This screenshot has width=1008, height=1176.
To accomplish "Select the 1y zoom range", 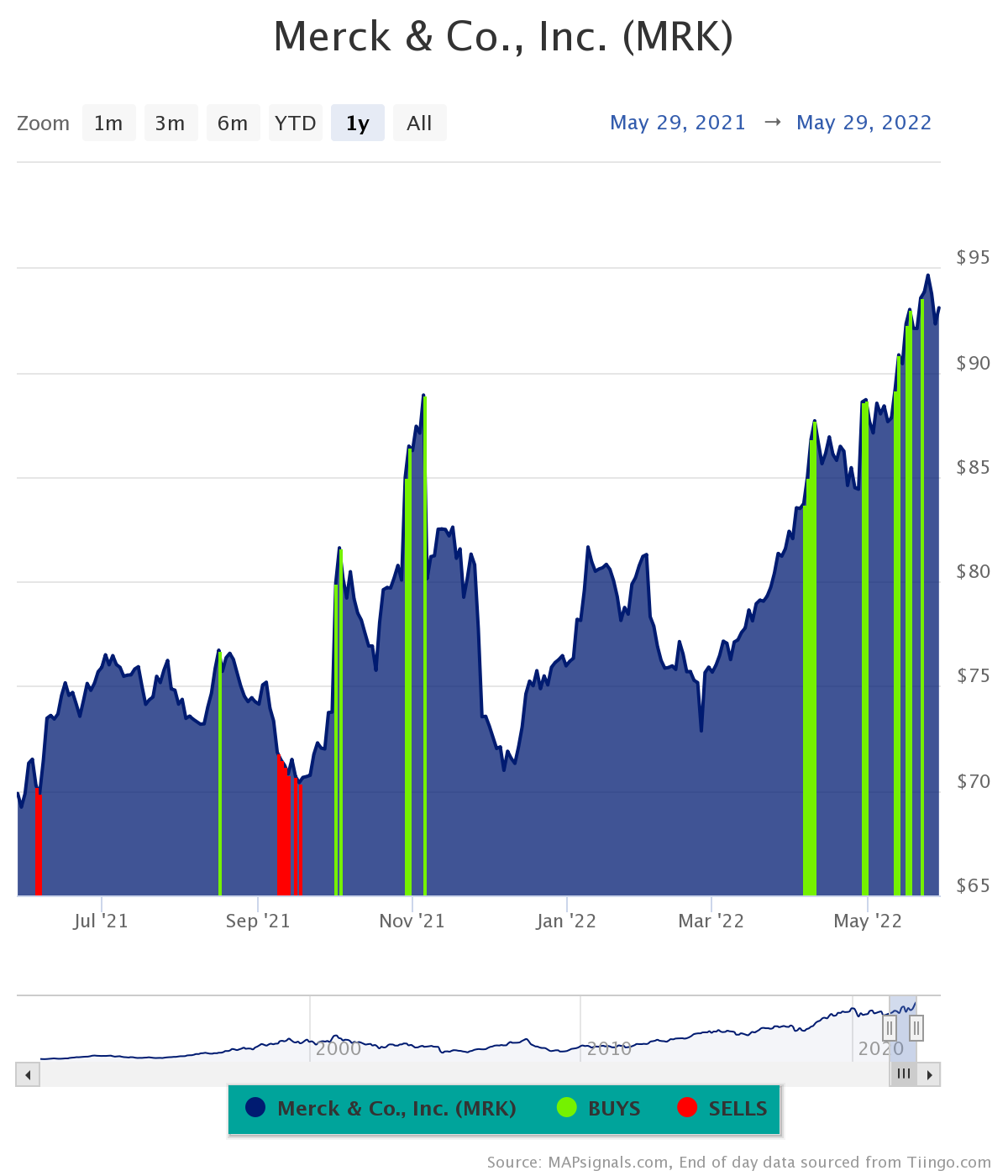I will [358, 123].
